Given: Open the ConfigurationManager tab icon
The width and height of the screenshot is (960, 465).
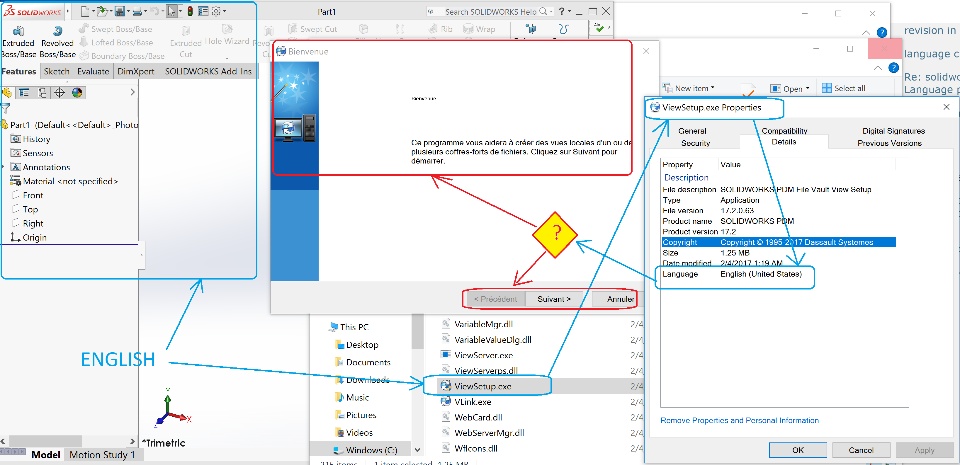Looking at the screenshot, I should (x=42, y=93).
